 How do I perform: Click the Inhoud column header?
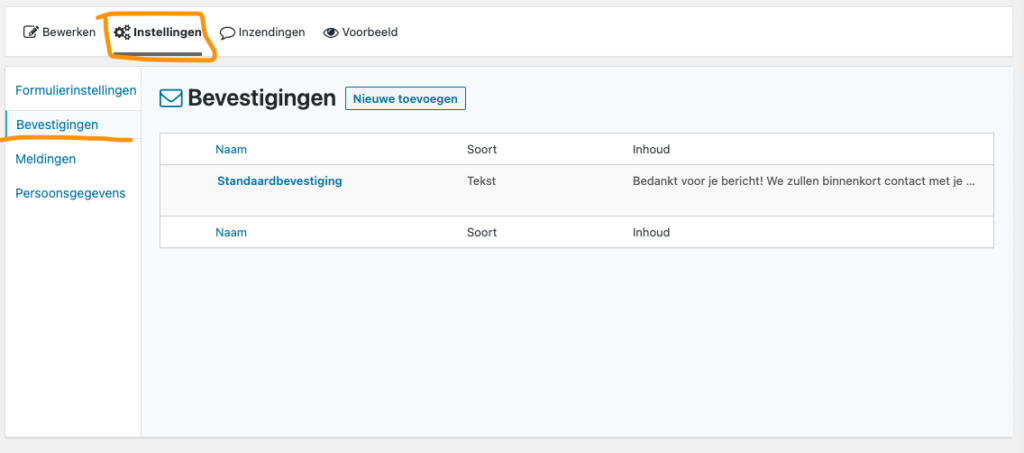click(651, 149)
